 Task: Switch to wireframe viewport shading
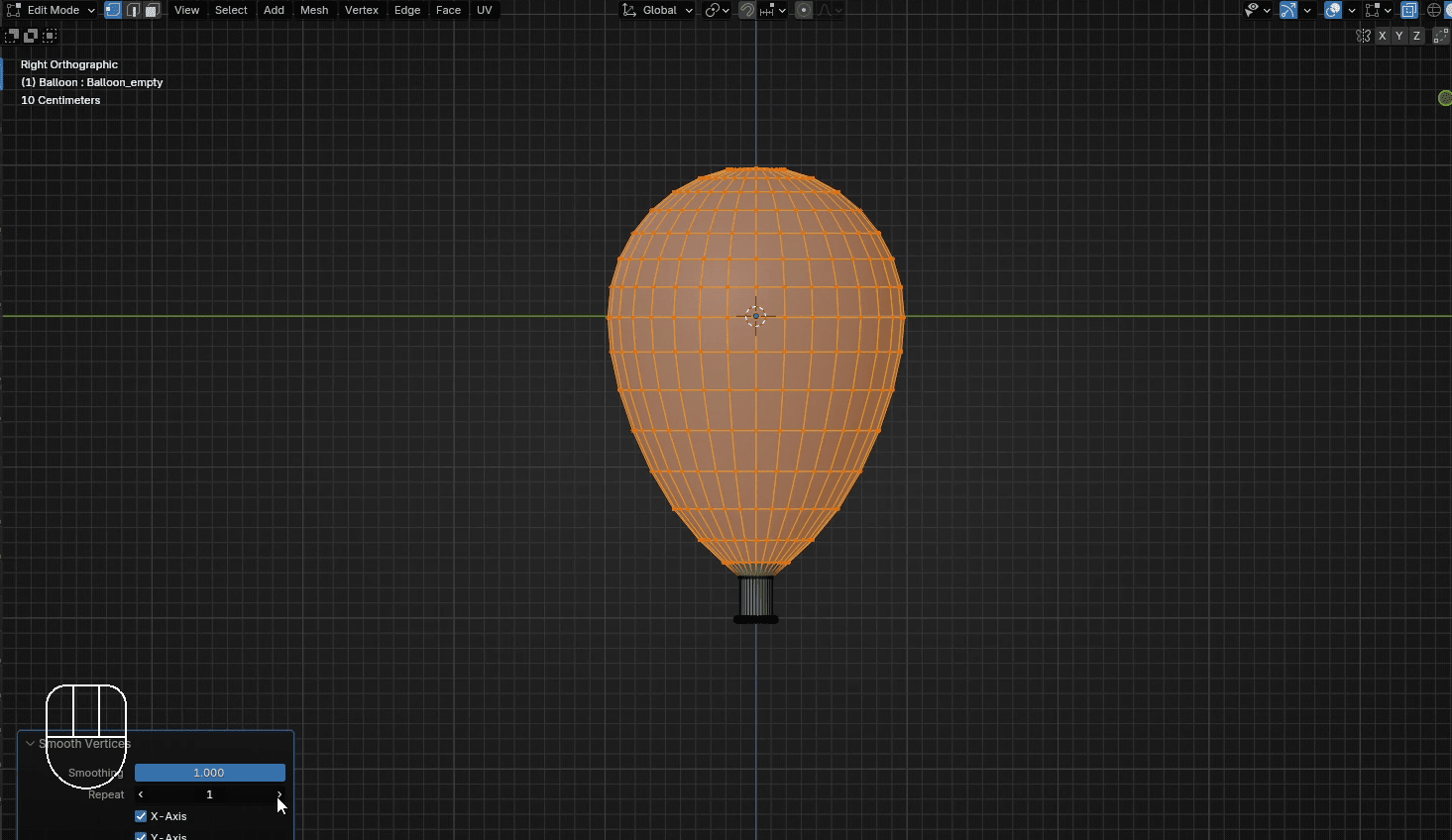(x=1433, y=10)
